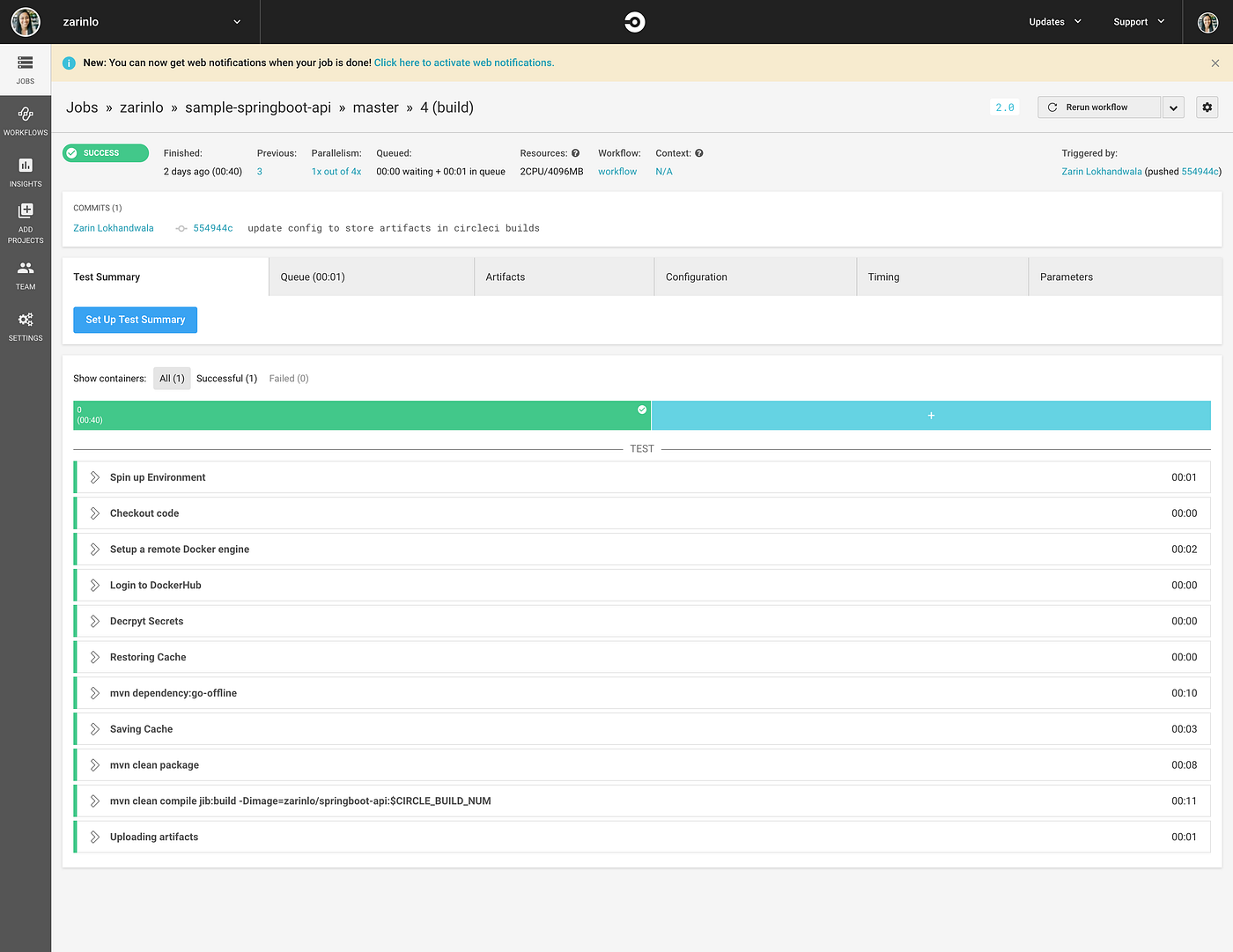Open zarinlo breadcrumb link
The image size is (1233, 952).
coord(142,107)
